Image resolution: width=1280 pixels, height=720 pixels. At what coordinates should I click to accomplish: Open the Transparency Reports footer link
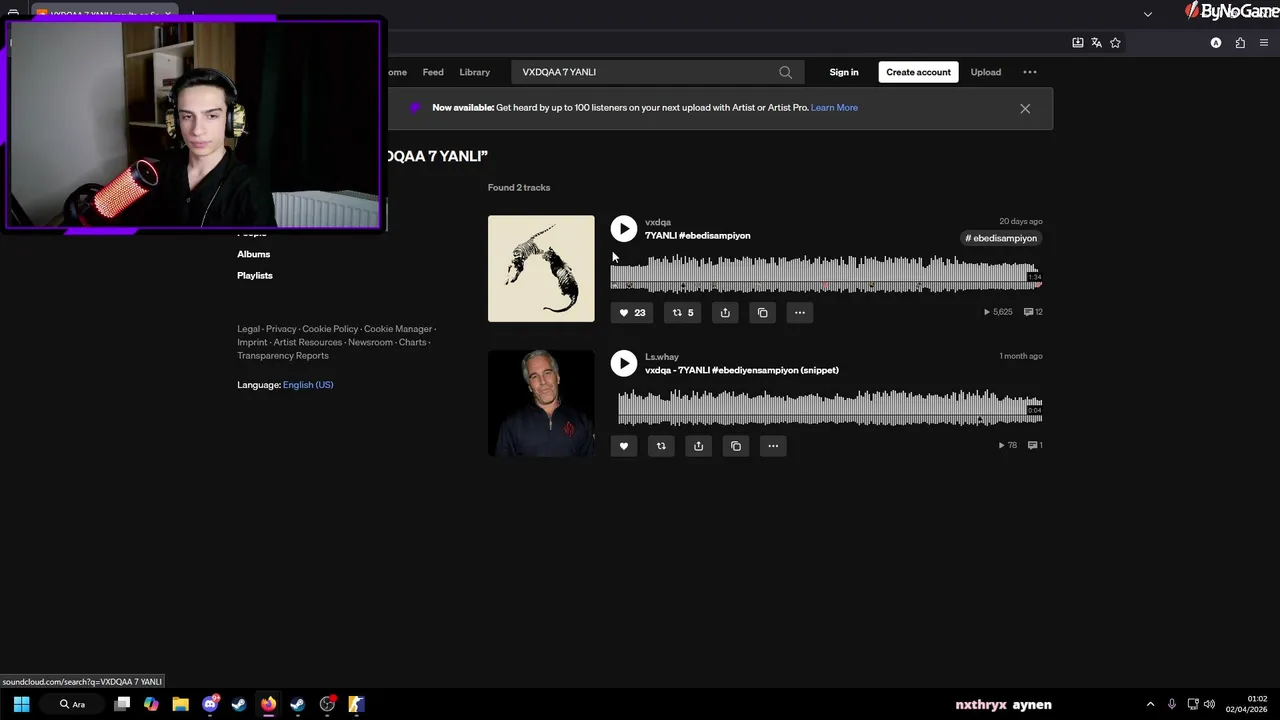(x=283, y=356)
